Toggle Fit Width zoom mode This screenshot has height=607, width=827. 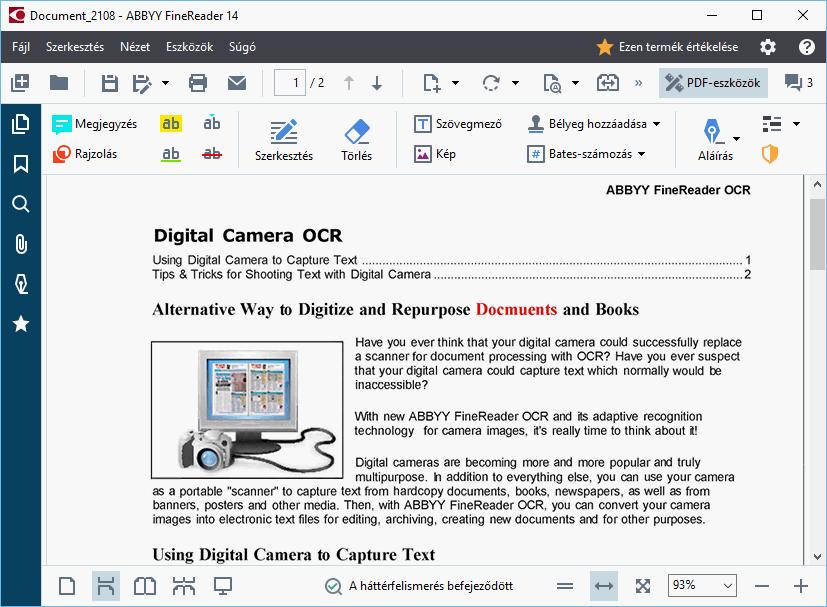pos(603,586)
